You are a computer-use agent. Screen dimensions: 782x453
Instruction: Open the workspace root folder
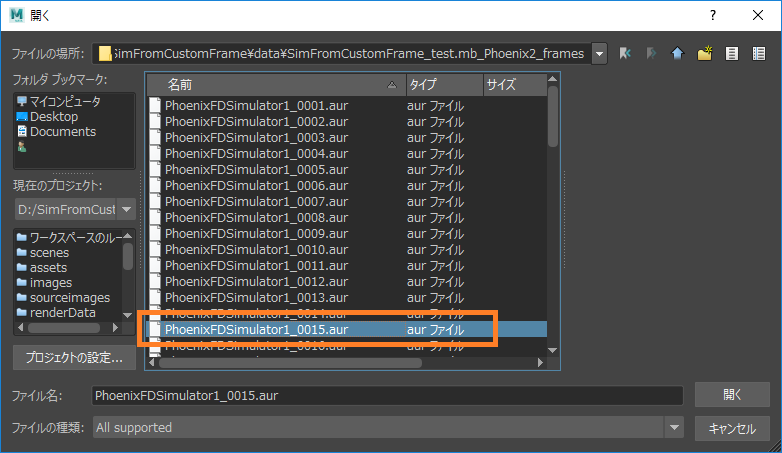69,237
